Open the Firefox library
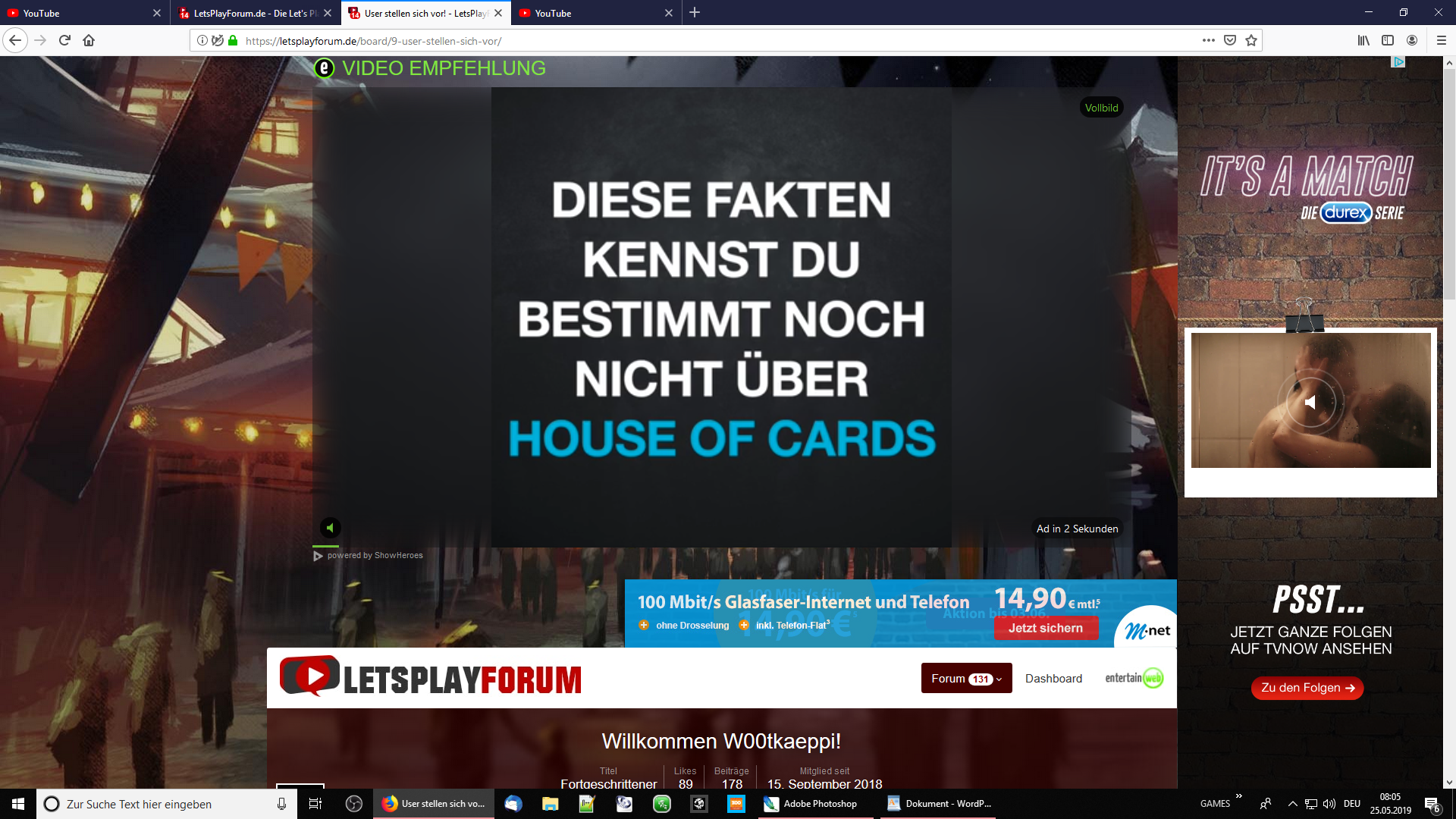 (x=1363, y=40)
